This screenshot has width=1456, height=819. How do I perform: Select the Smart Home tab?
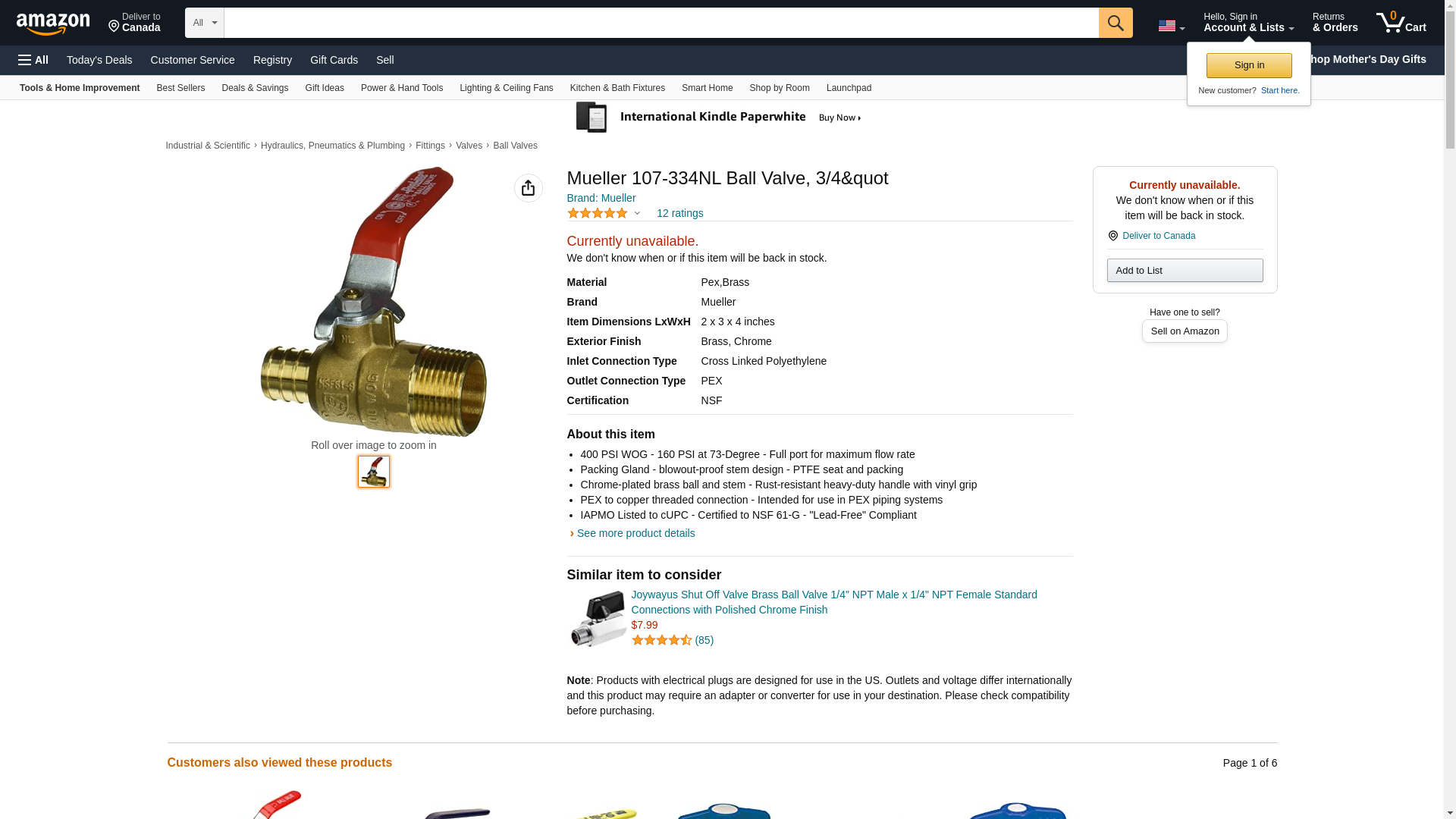[707, 88]
